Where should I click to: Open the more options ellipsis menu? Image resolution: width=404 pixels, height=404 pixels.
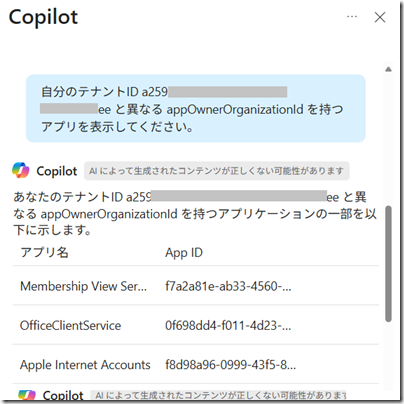pyautogui.click(x=352, y=17)
